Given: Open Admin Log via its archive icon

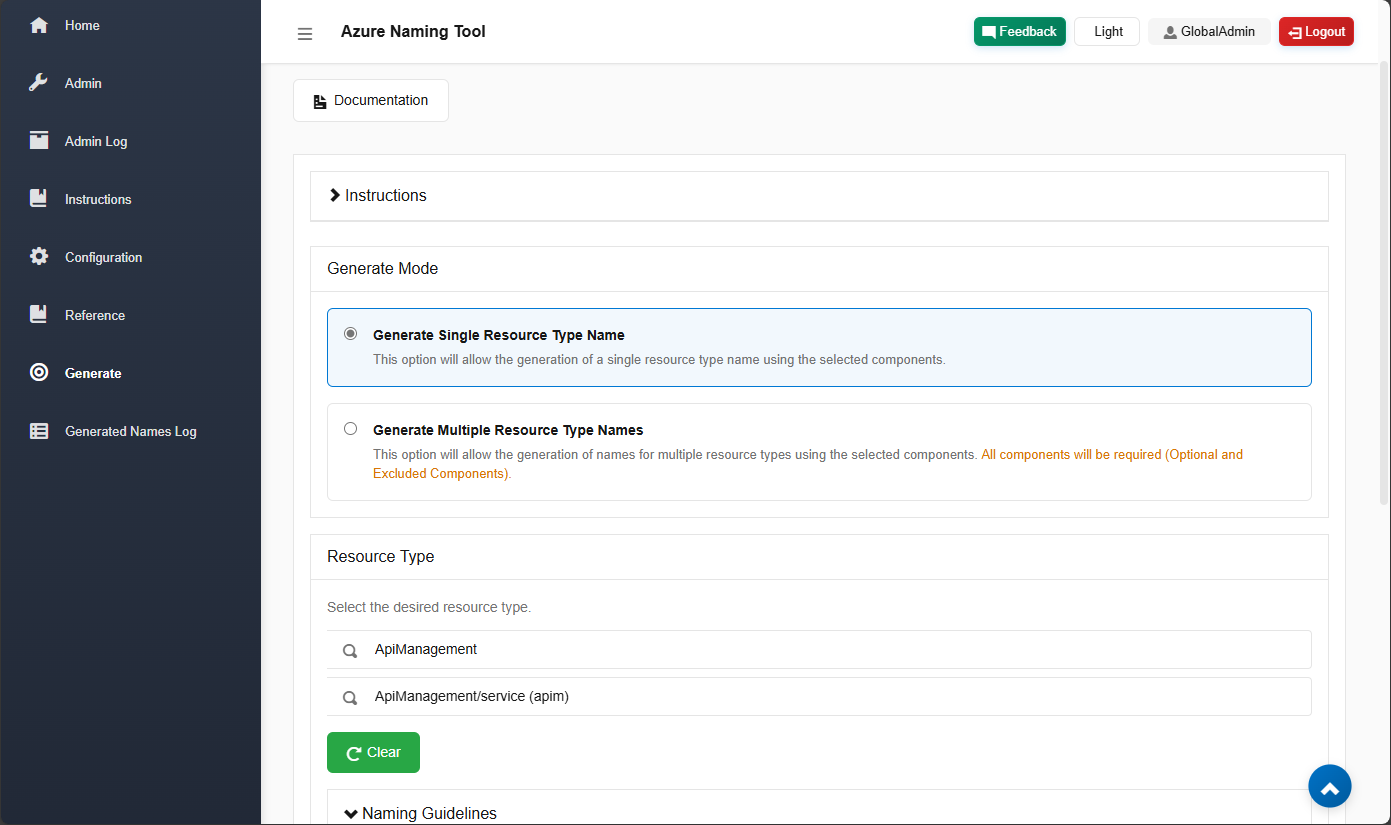Looking at the screenshot, I should click(x=39, y=141).
